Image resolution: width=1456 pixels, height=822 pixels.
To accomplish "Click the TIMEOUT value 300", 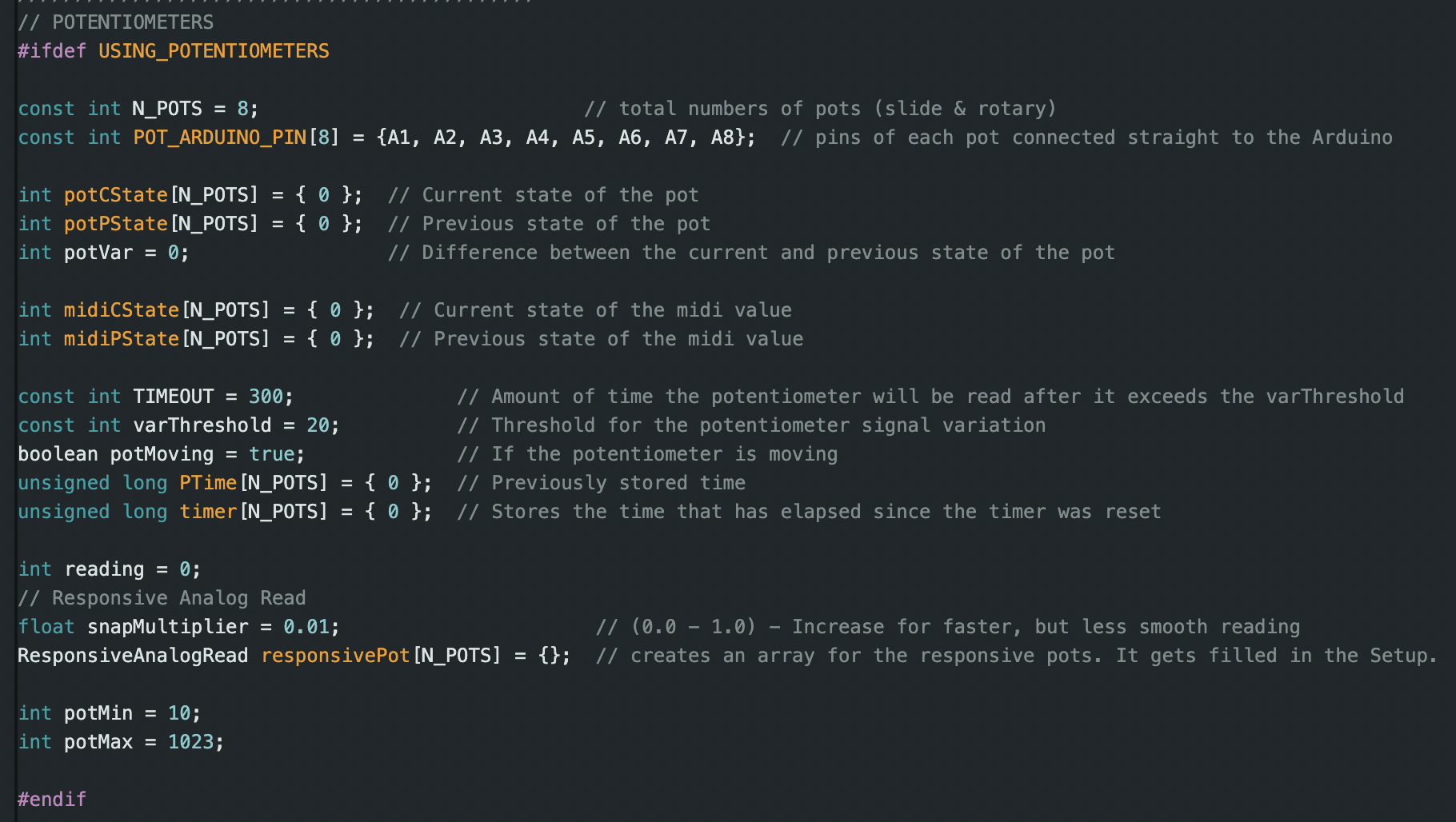I will click(266, 397).
